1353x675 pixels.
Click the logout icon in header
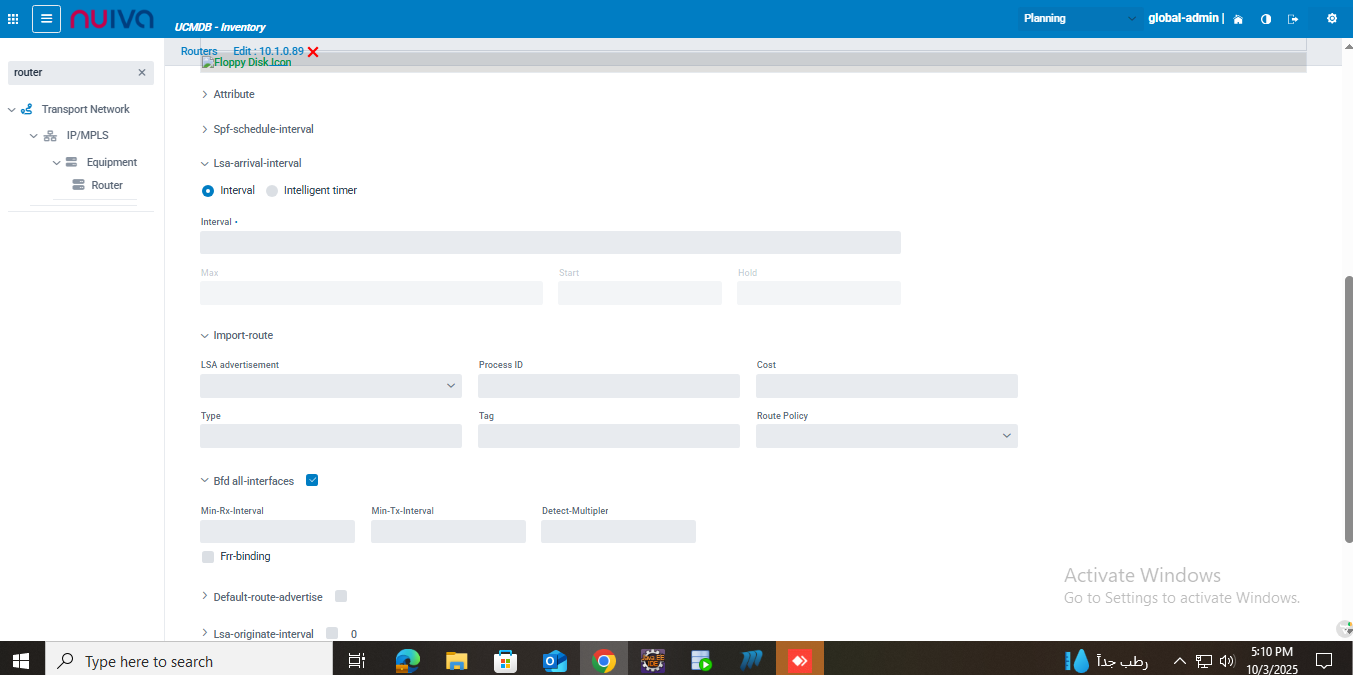pos(1293,19)
